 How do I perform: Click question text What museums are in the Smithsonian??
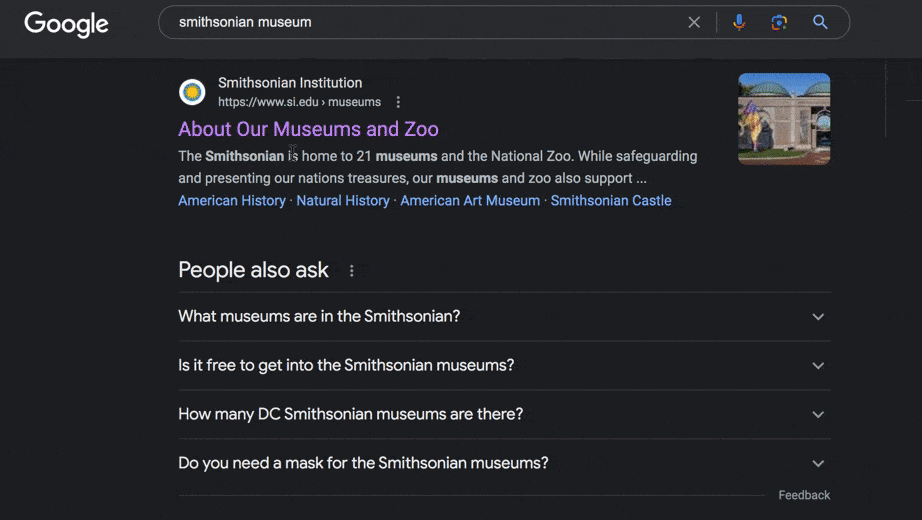pos(319,316)
